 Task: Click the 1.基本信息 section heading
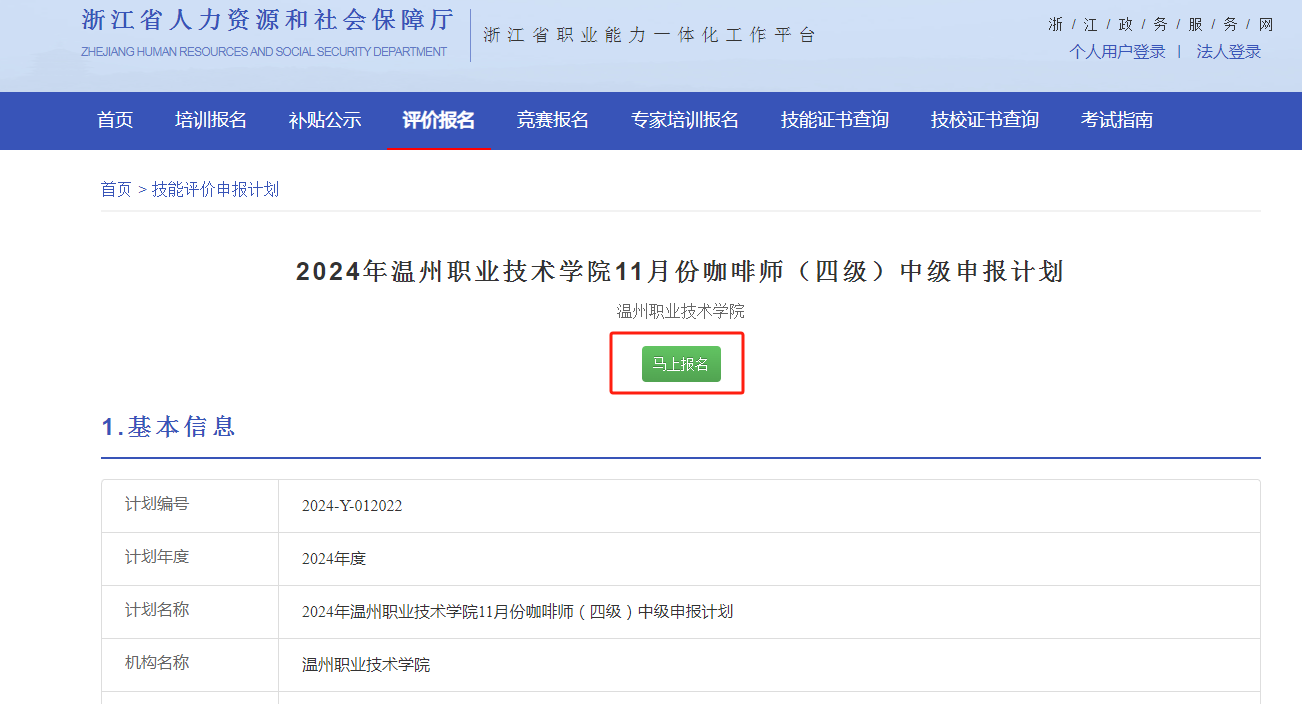coord(169,427)
